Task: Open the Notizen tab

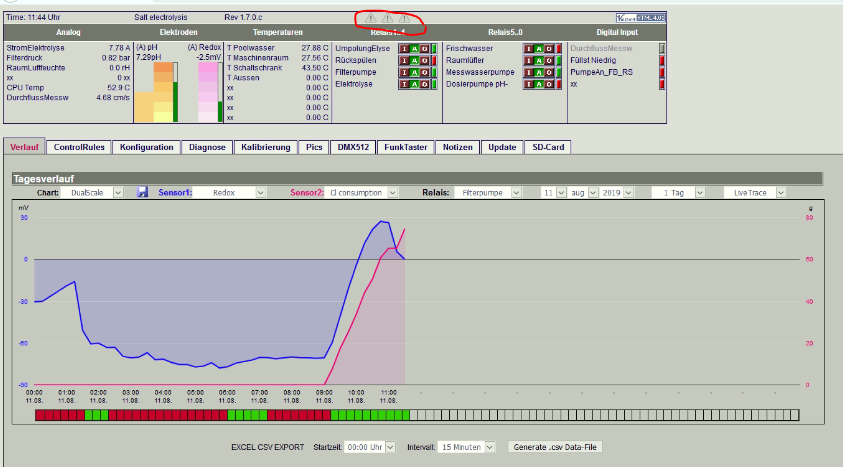Action: click(458, 147)
